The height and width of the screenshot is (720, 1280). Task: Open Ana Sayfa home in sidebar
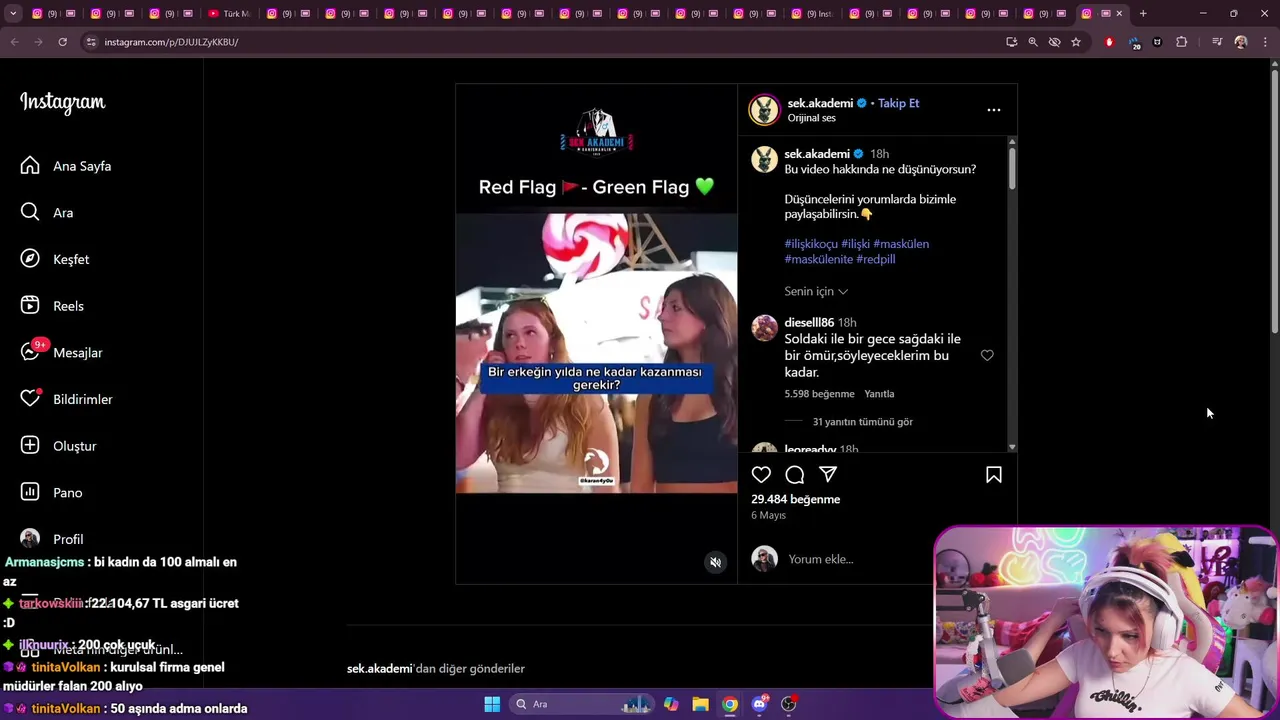pos(66,166)
